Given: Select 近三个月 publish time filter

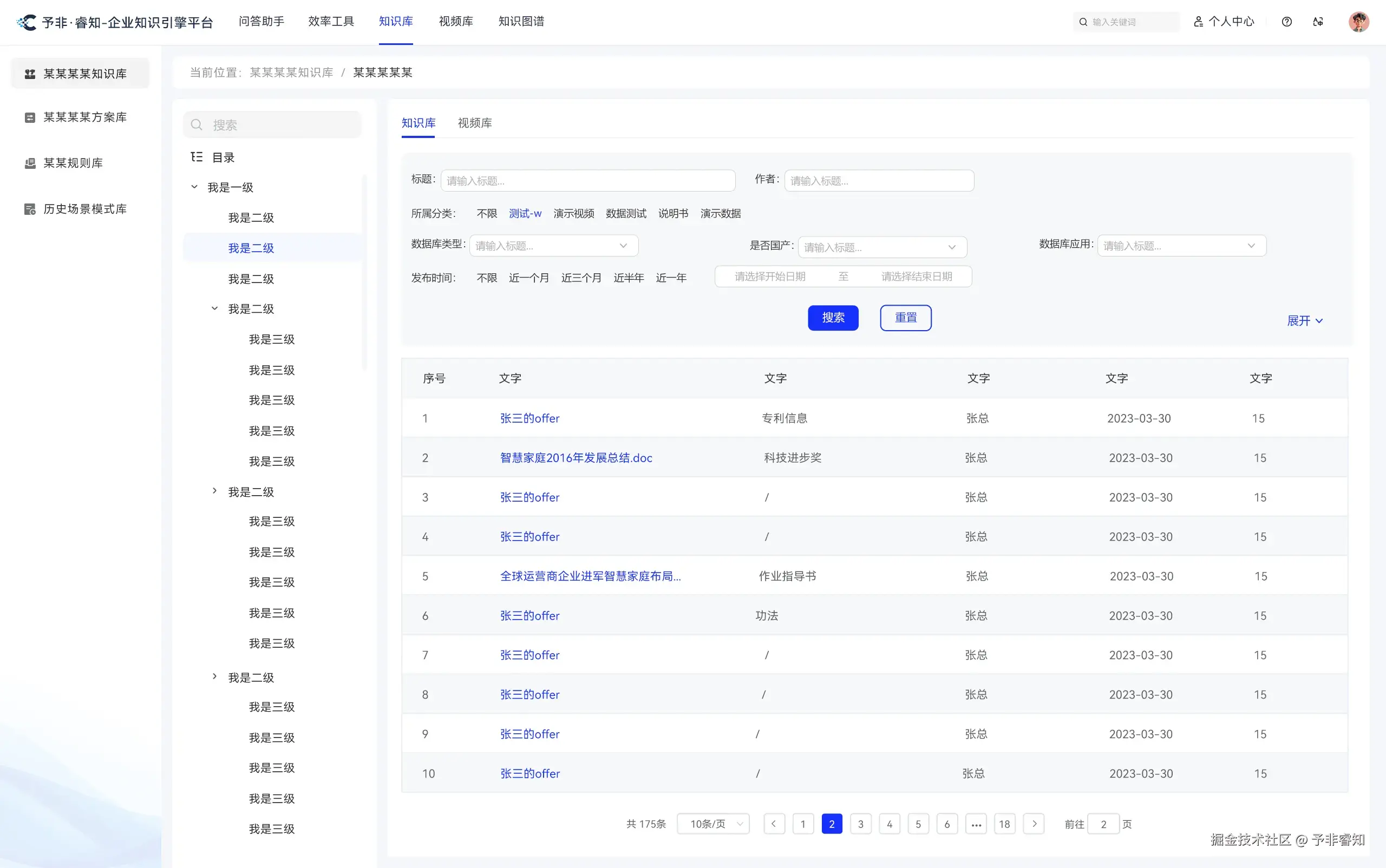Looking at the screenshot, I should pos(581,278).
